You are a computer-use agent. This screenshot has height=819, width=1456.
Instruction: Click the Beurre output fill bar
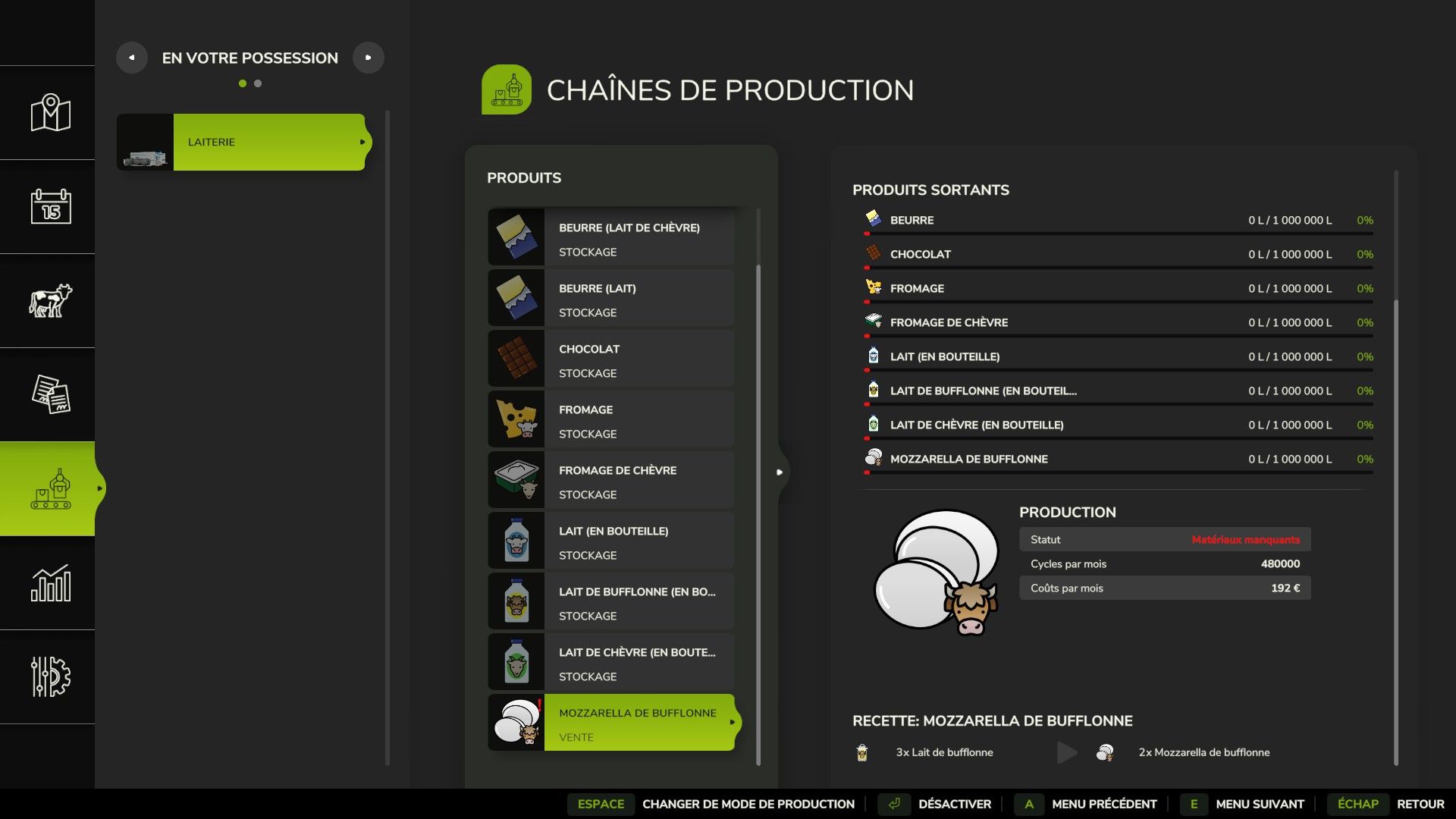pyautogui.click(x=1119, y=234)
